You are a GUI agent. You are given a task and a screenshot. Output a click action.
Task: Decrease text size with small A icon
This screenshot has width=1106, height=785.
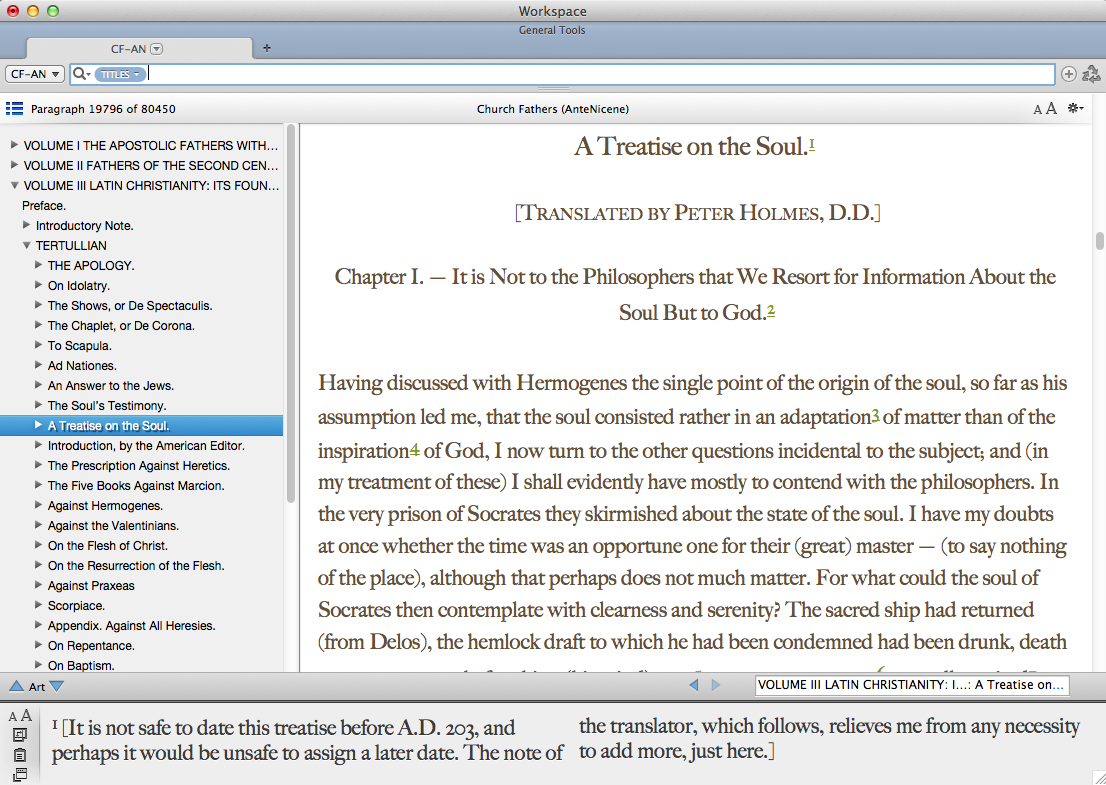click(1038, 109)
